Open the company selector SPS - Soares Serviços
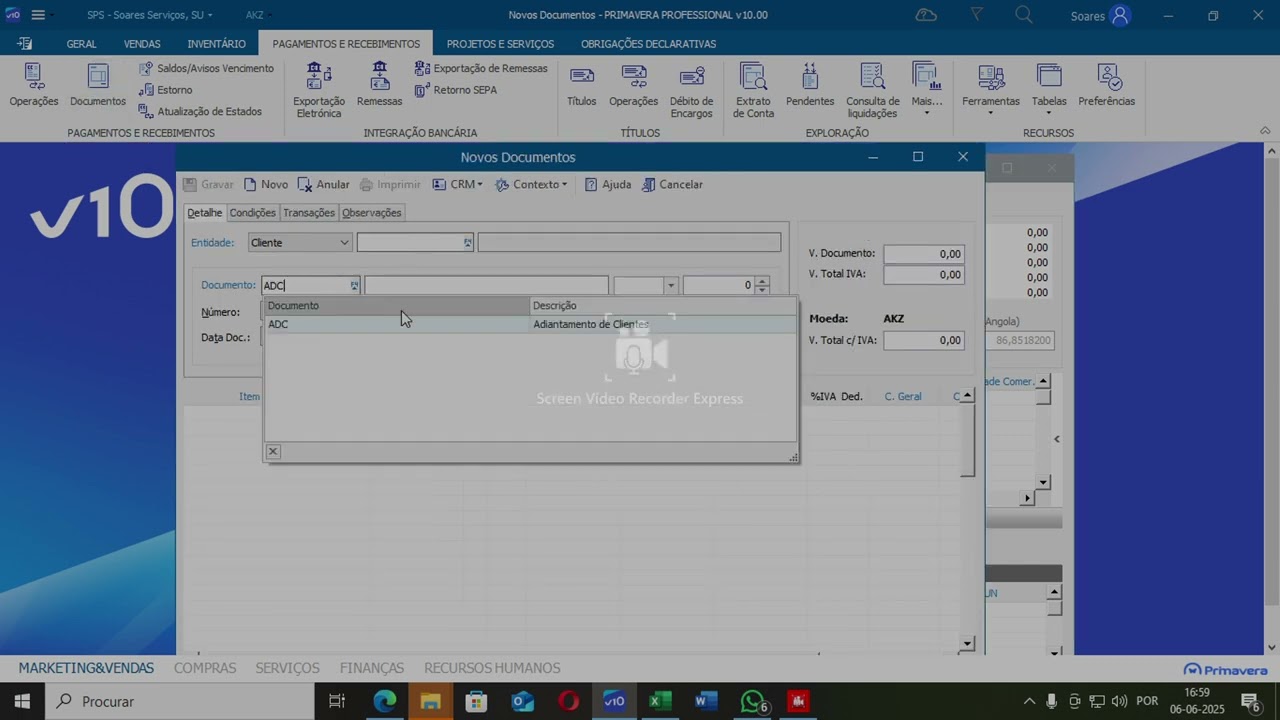This screenshot has height=720, width=1280. point(150,15)
